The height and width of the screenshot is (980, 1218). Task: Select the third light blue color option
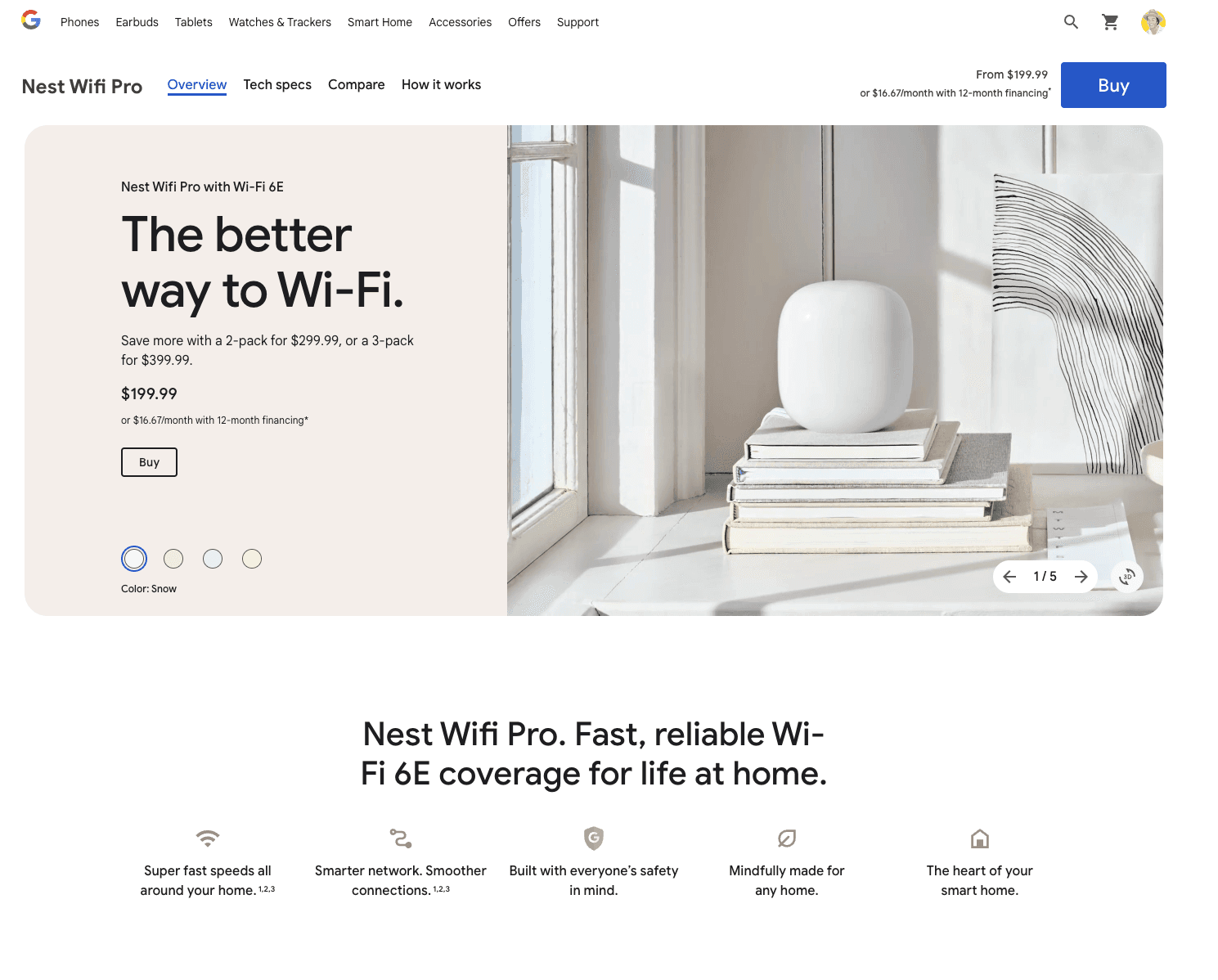coord(213,559)
